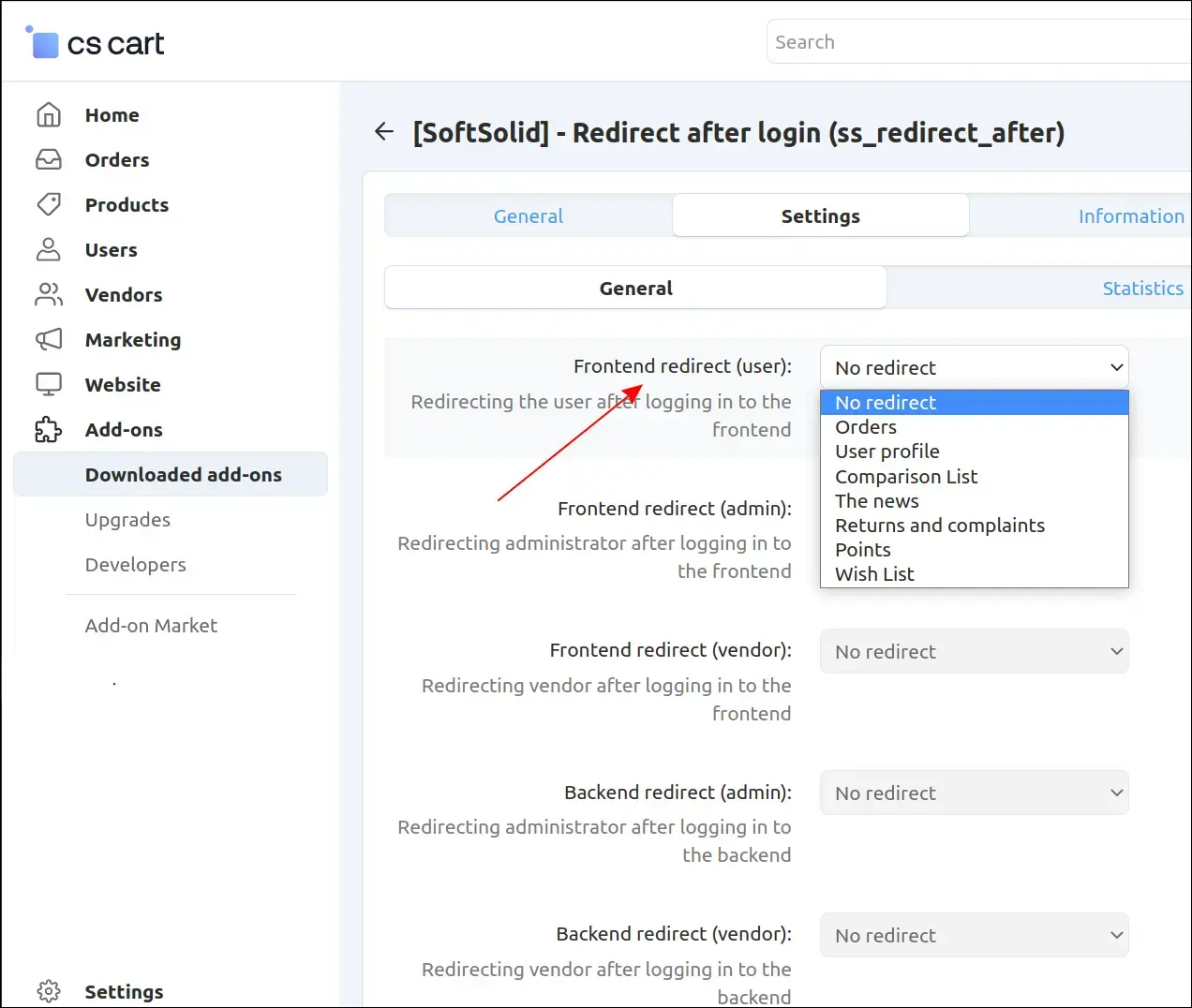Viewport: 1192px width, 1008px height.
Task: Go back using the left arrow
Action: (384, 132)
